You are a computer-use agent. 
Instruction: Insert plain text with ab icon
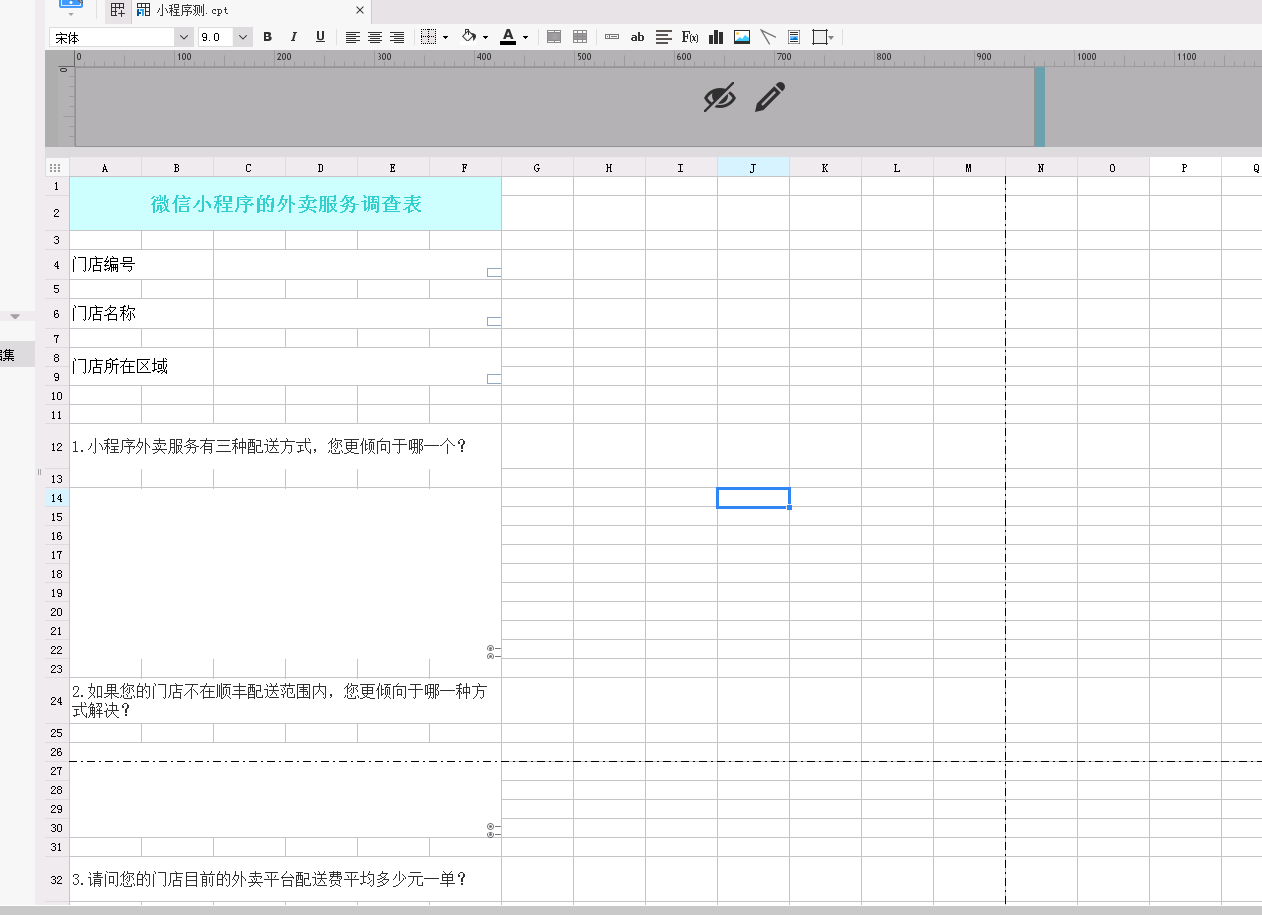click(638, 37)
